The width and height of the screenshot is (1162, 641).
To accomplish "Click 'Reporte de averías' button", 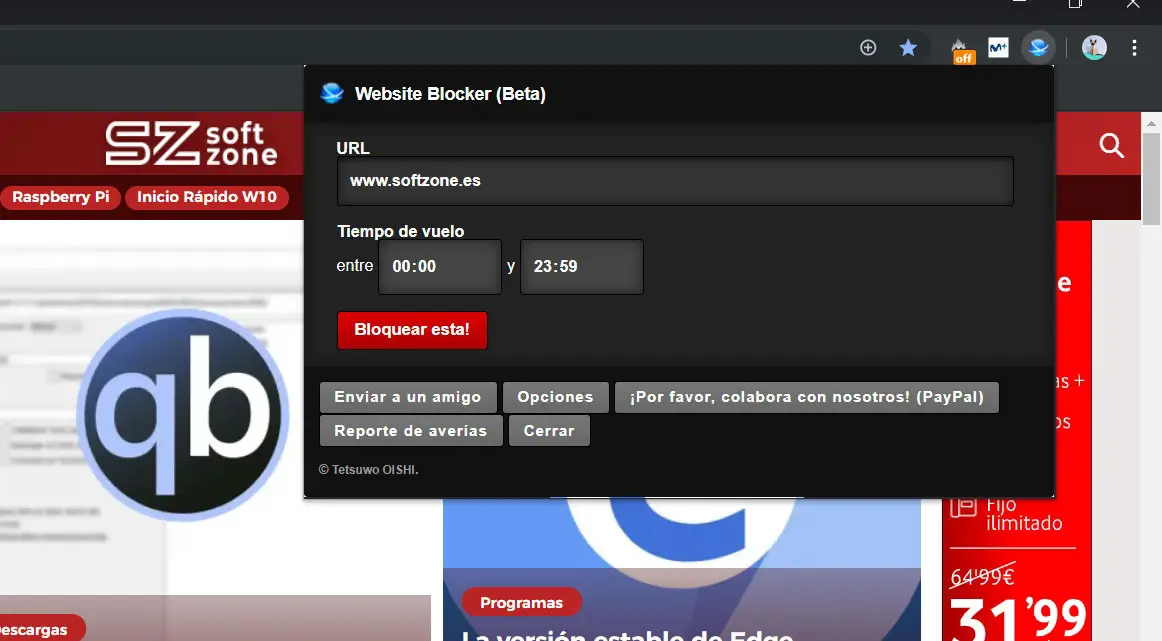I will tap(411, 431).
